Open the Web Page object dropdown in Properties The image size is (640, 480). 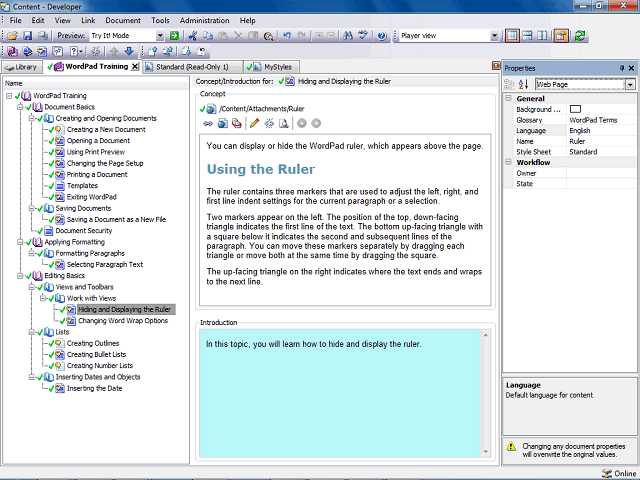pos(630,84)
